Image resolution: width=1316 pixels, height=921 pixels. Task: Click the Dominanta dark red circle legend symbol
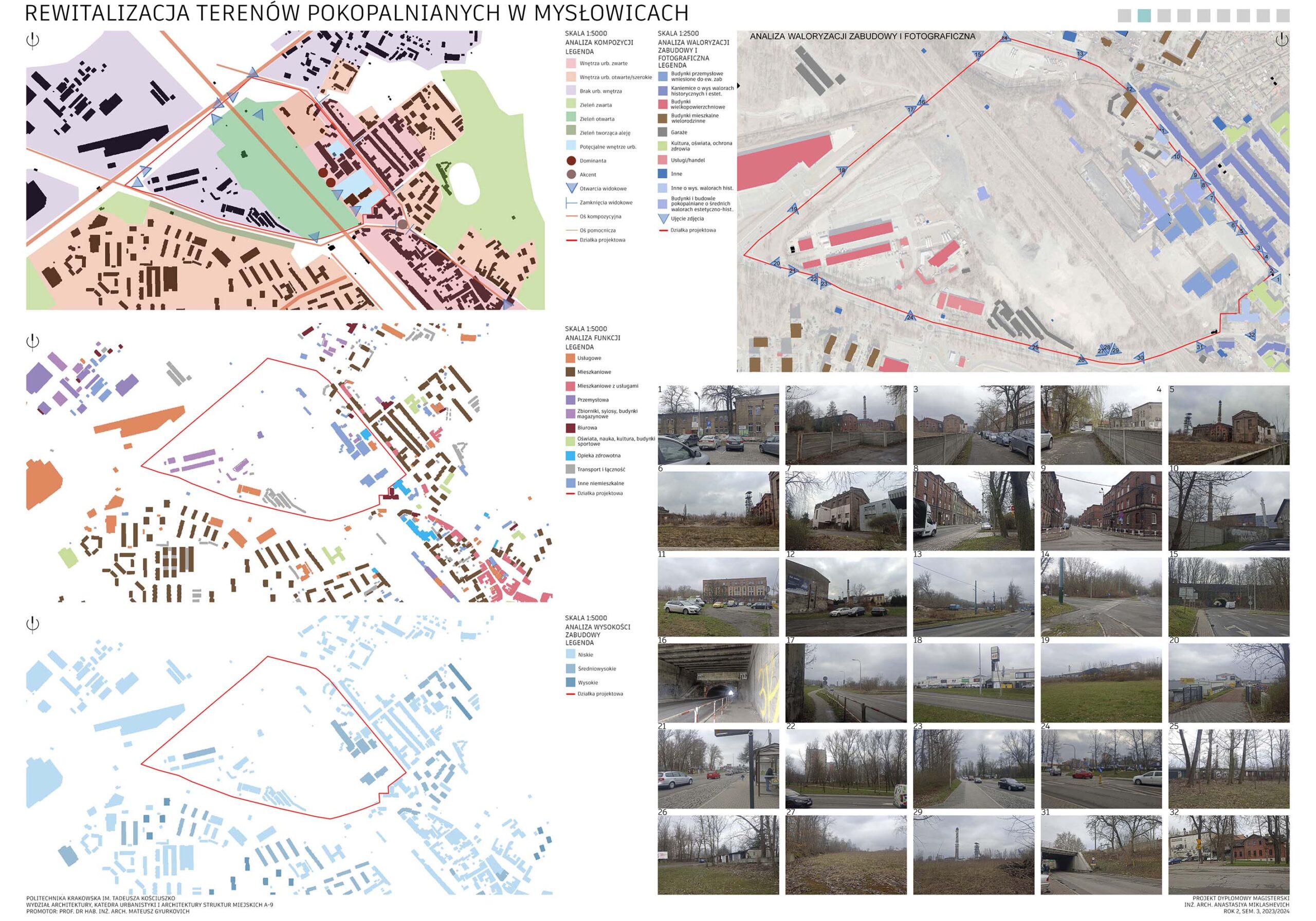(571, 161)
